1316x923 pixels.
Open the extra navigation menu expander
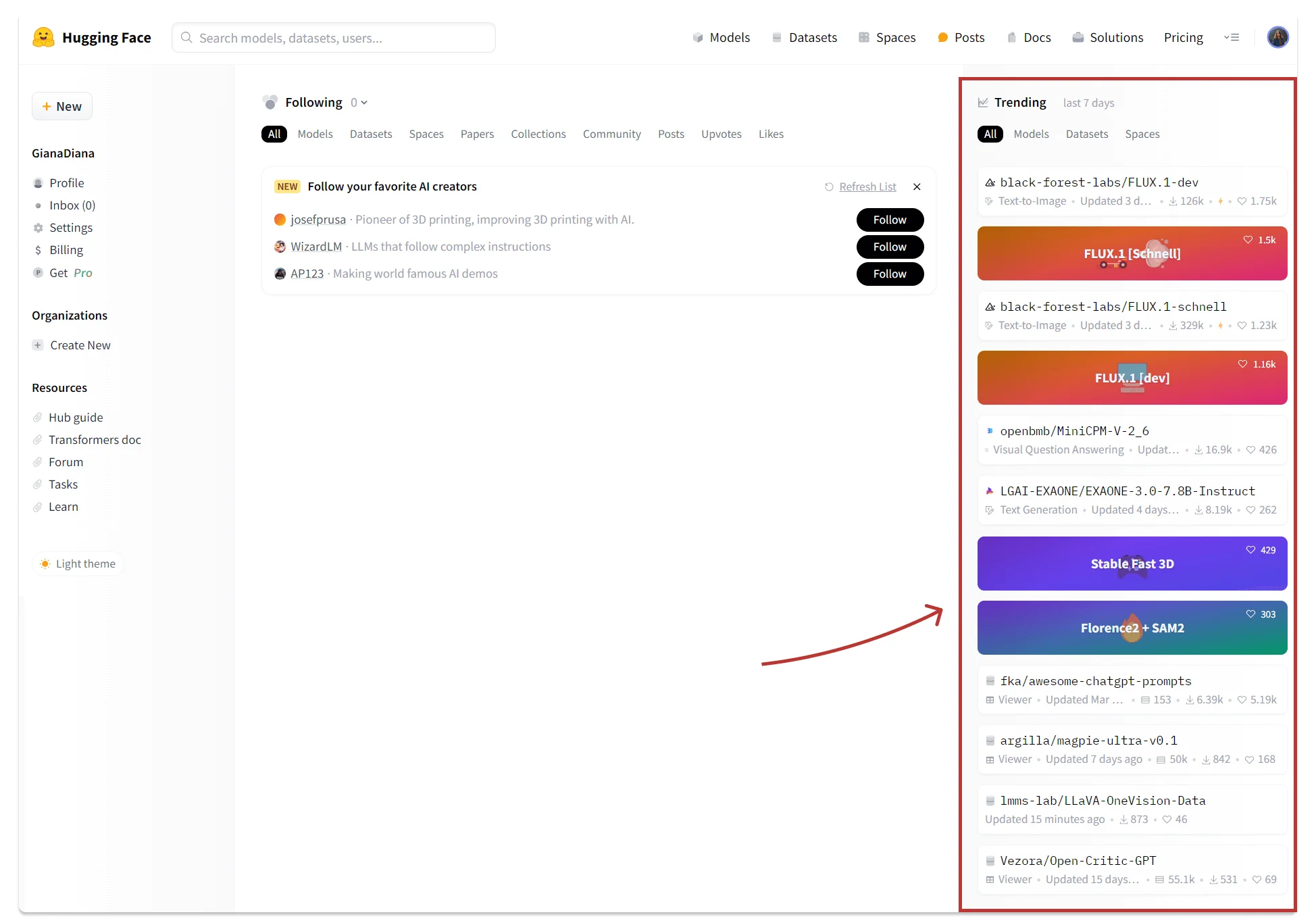coord(1232,38)
